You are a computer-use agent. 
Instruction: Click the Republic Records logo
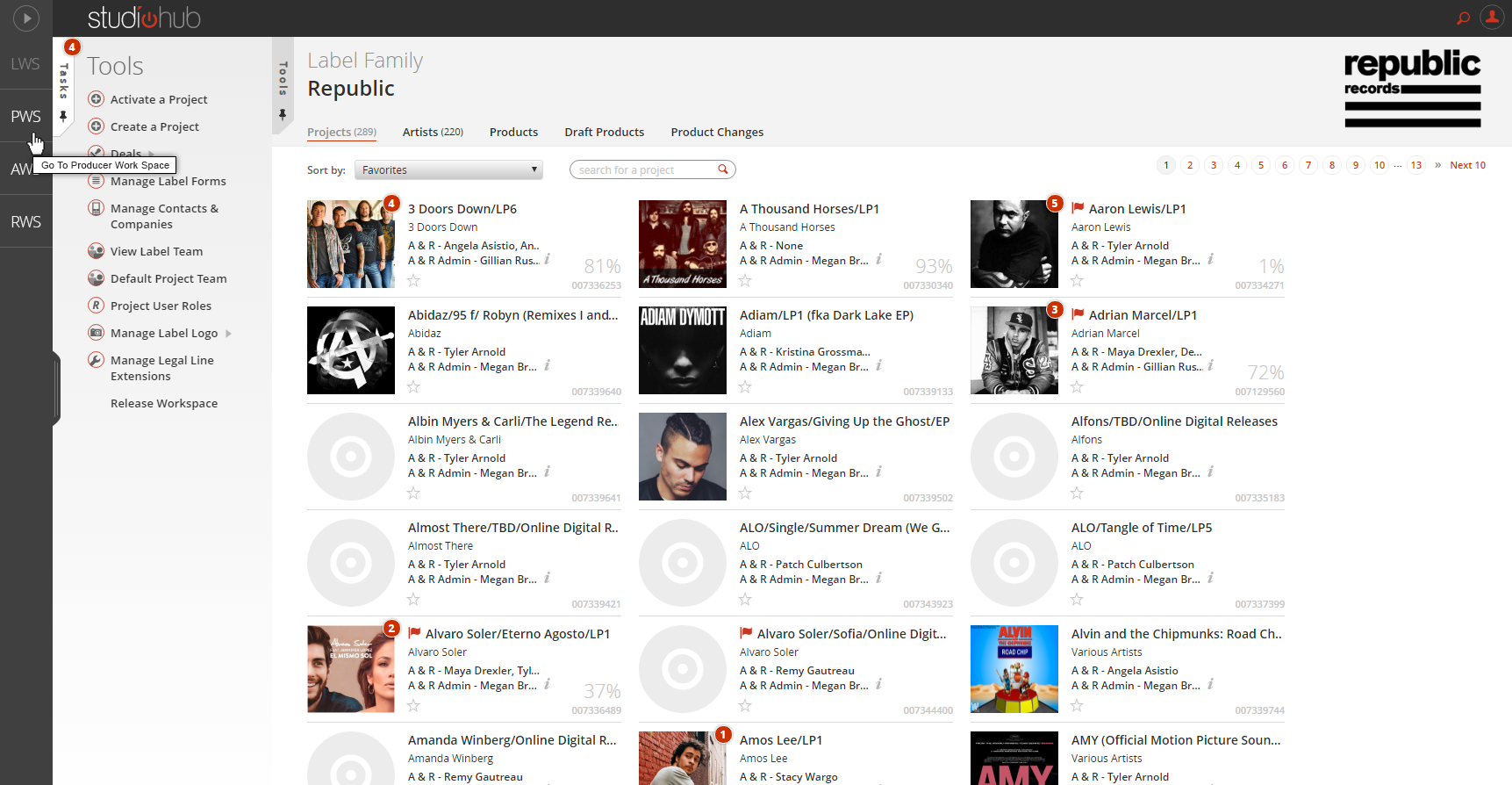1412,89
